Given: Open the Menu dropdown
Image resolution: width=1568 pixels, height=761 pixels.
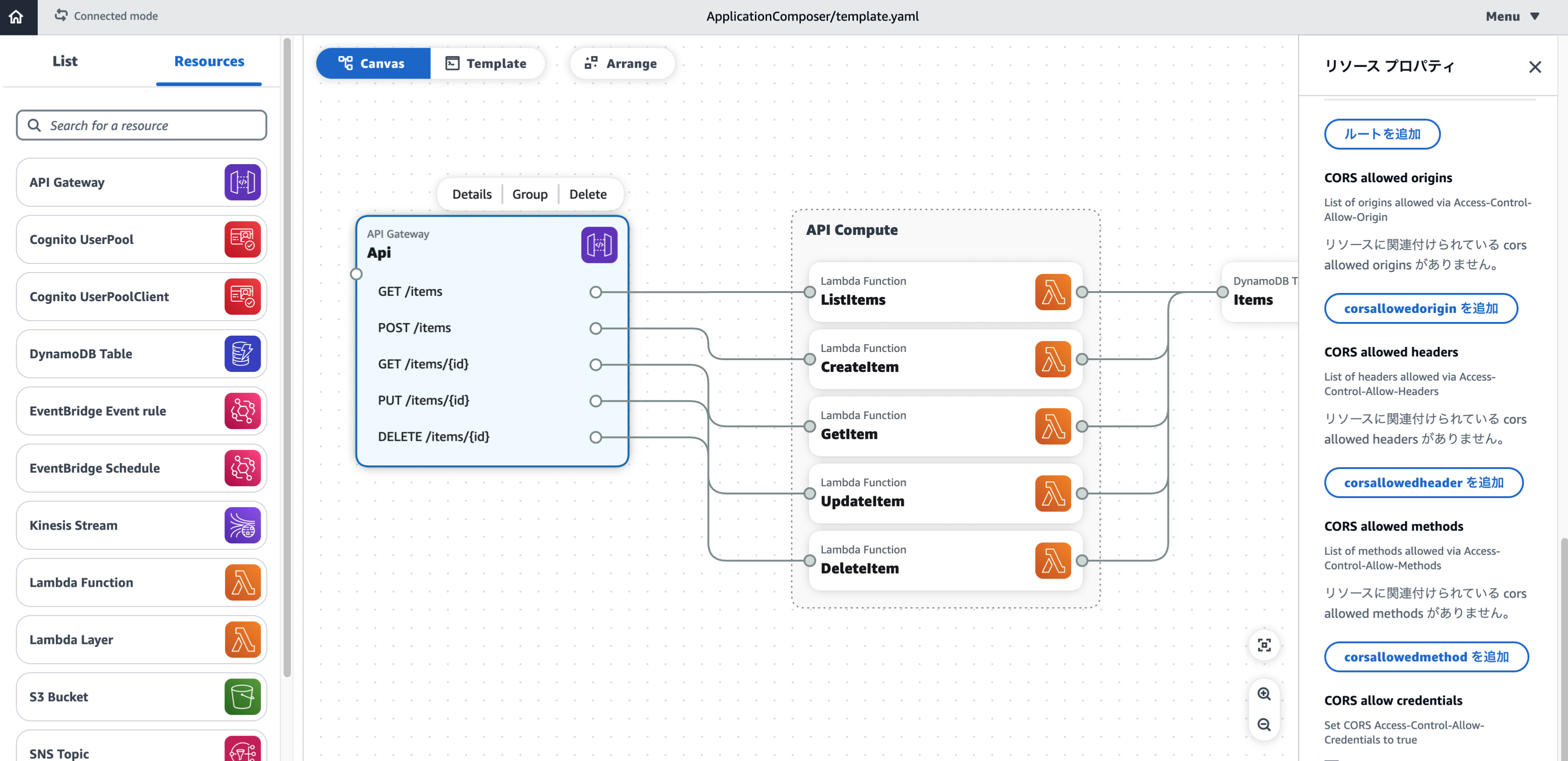Looking at the screenshot, I should [1513, 16].
